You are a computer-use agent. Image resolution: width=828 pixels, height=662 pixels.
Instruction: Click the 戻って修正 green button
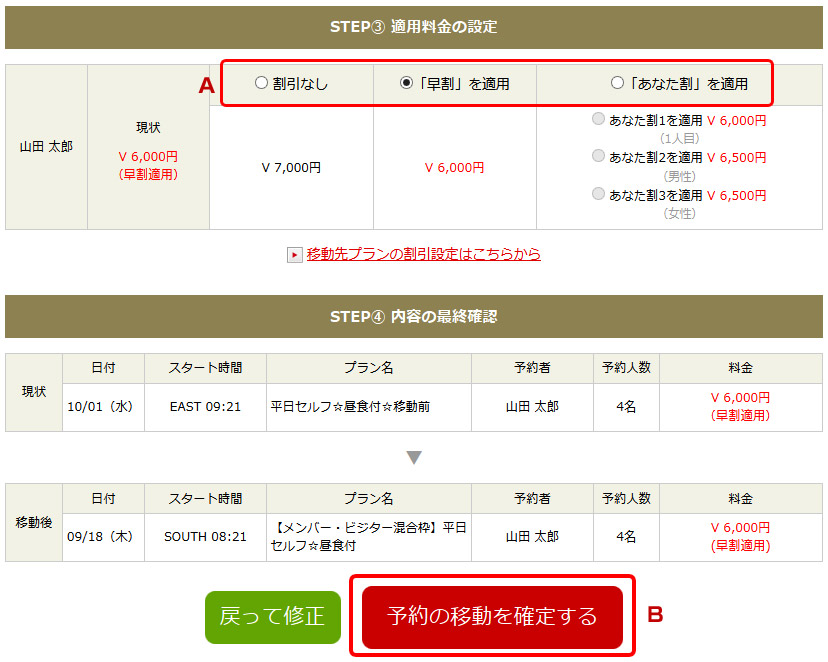pyautogui.click(x=272, y=617)
